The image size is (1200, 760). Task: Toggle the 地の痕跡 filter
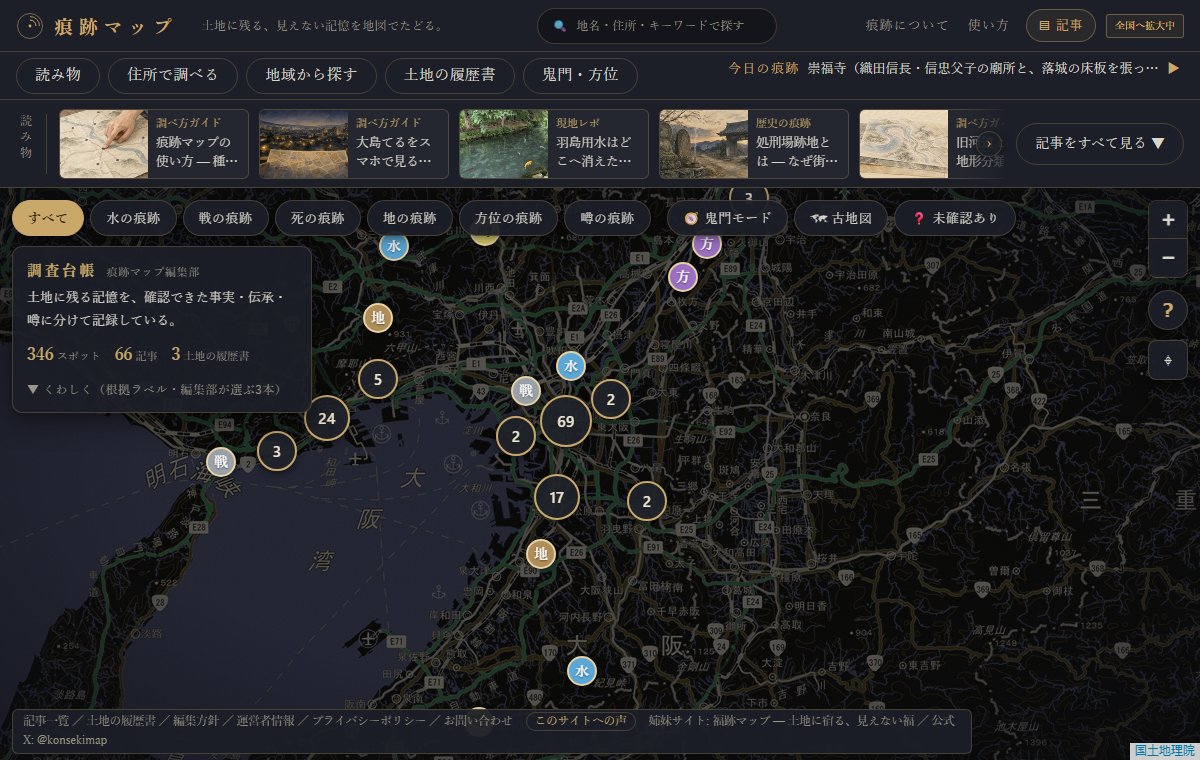[x=410, y=218]
